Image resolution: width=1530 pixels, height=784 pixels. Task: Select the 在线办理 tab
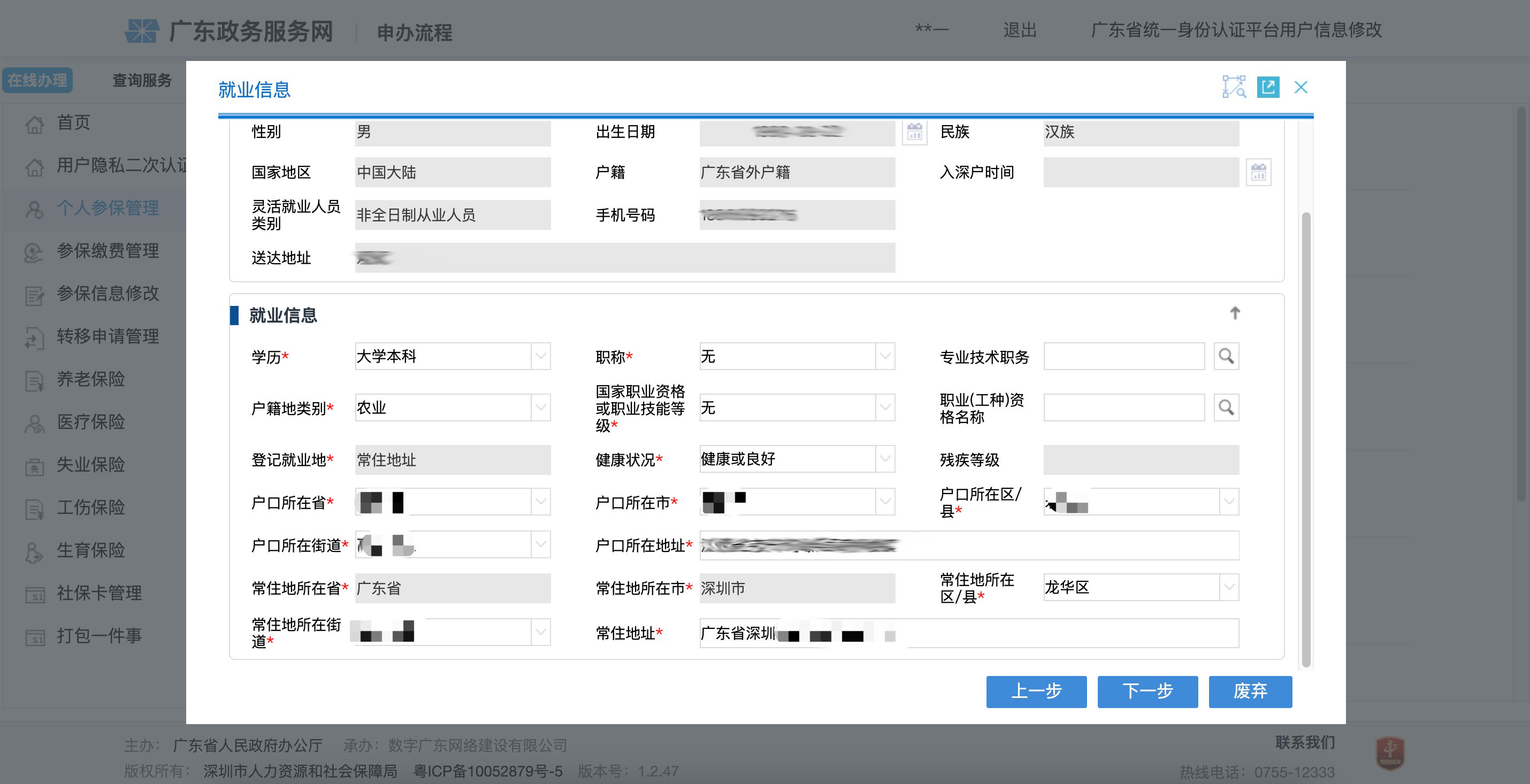pyautogui.click(x=37, y=80)
